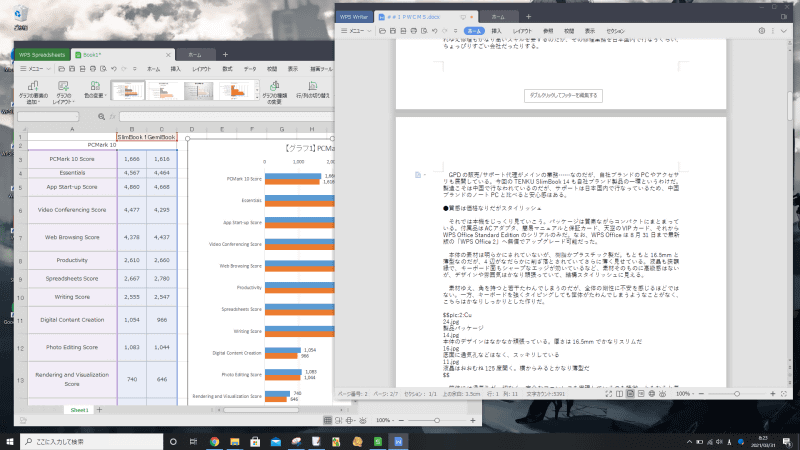This screenshot has height=450, width=800.
Task: Adjust the Writer zoom slider
Action: click(x=737, y=394)
